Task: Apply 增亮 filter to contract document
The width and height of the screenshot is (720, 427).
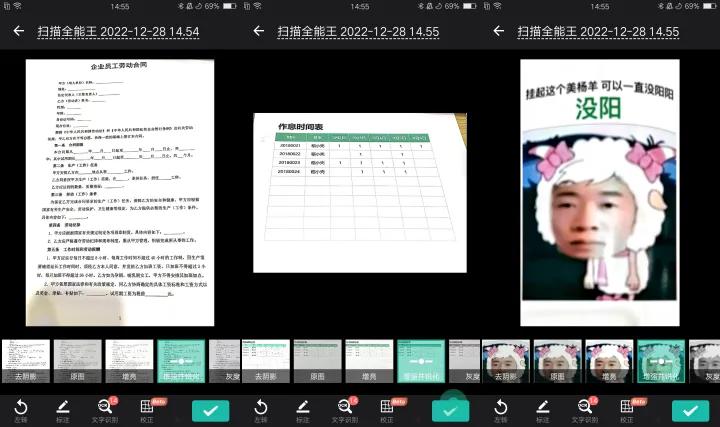Action: coord(129,362)
